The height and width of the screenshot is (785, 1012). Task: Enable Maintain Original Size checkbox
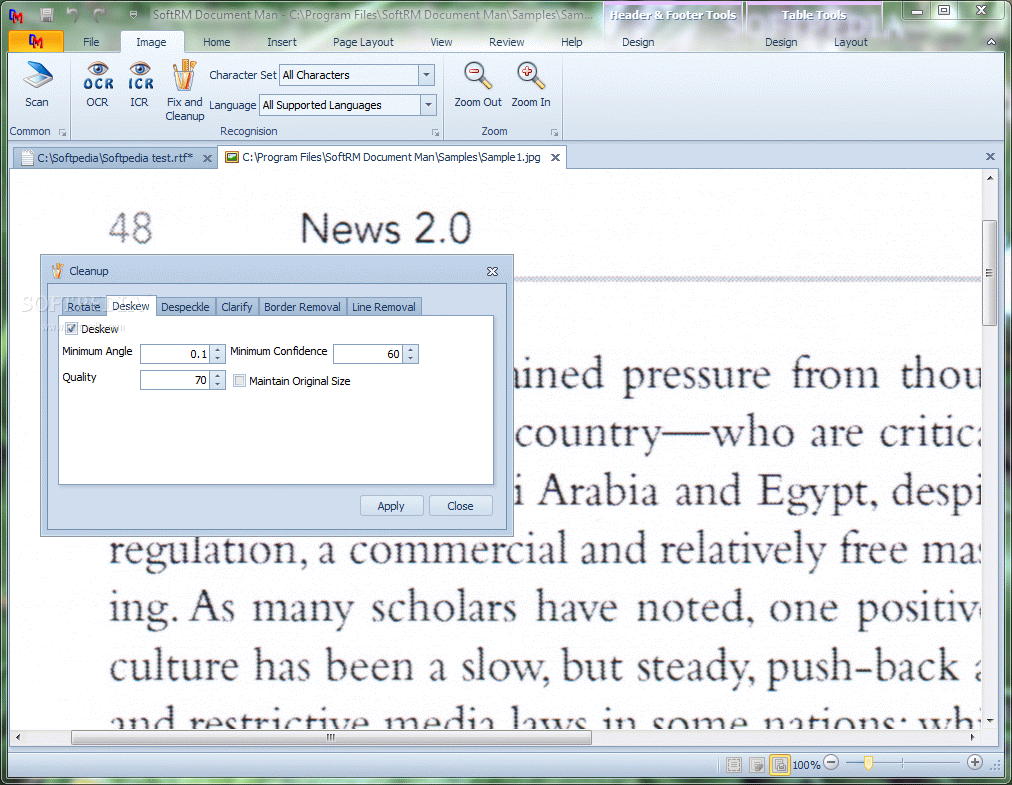click(x=239, y=381)
